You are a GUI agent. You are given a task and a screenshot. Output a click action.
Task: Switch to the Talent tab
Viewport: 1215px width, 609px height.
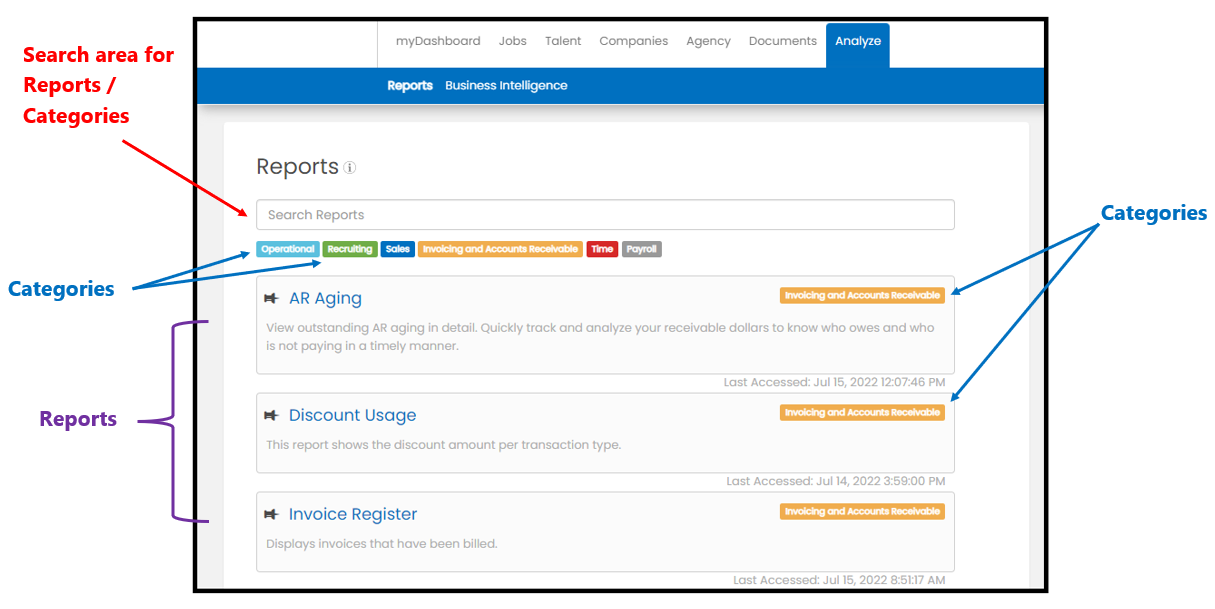[563, 41]
